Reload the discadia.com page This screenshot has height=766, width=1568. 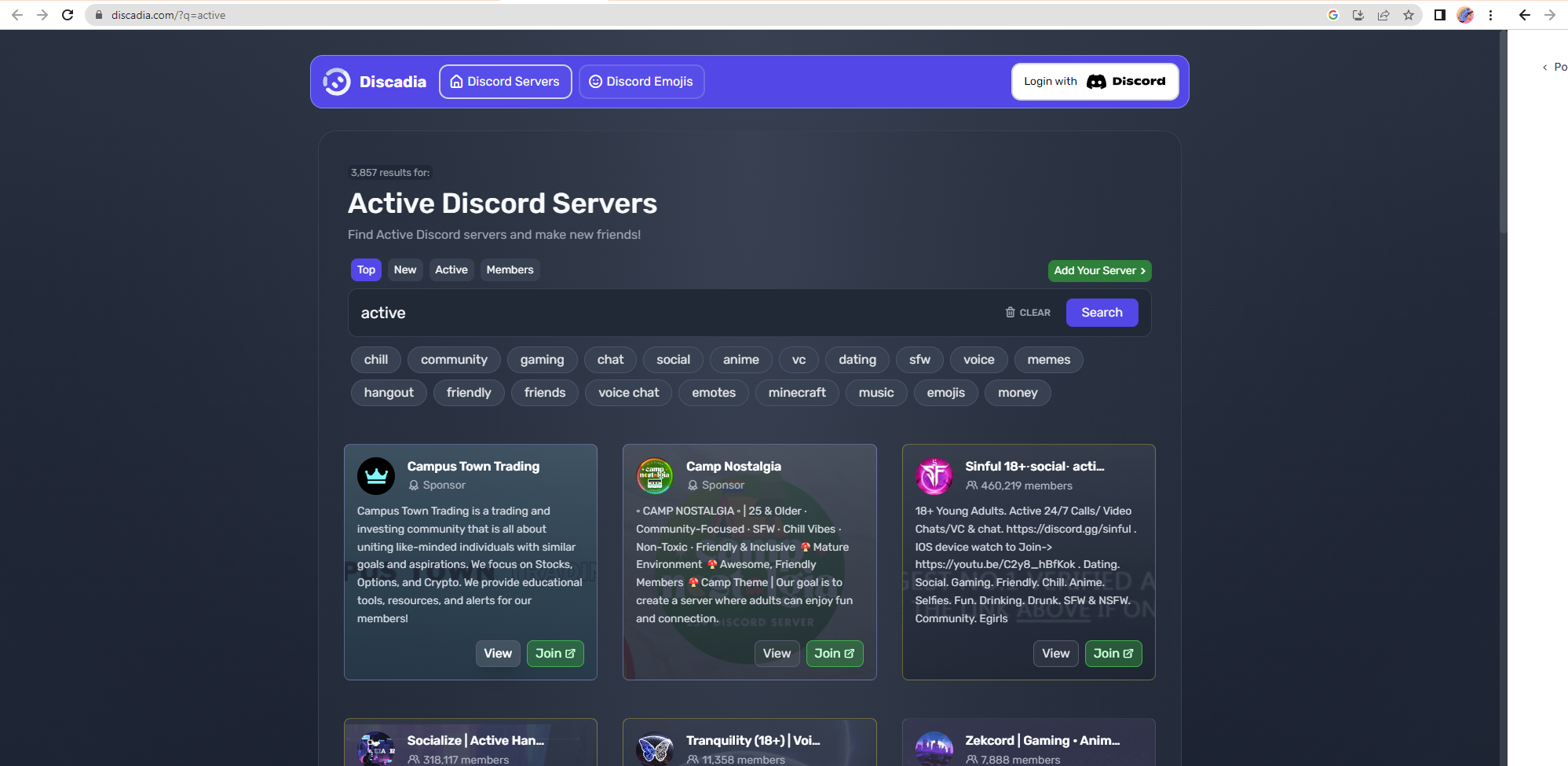[68, 15]
